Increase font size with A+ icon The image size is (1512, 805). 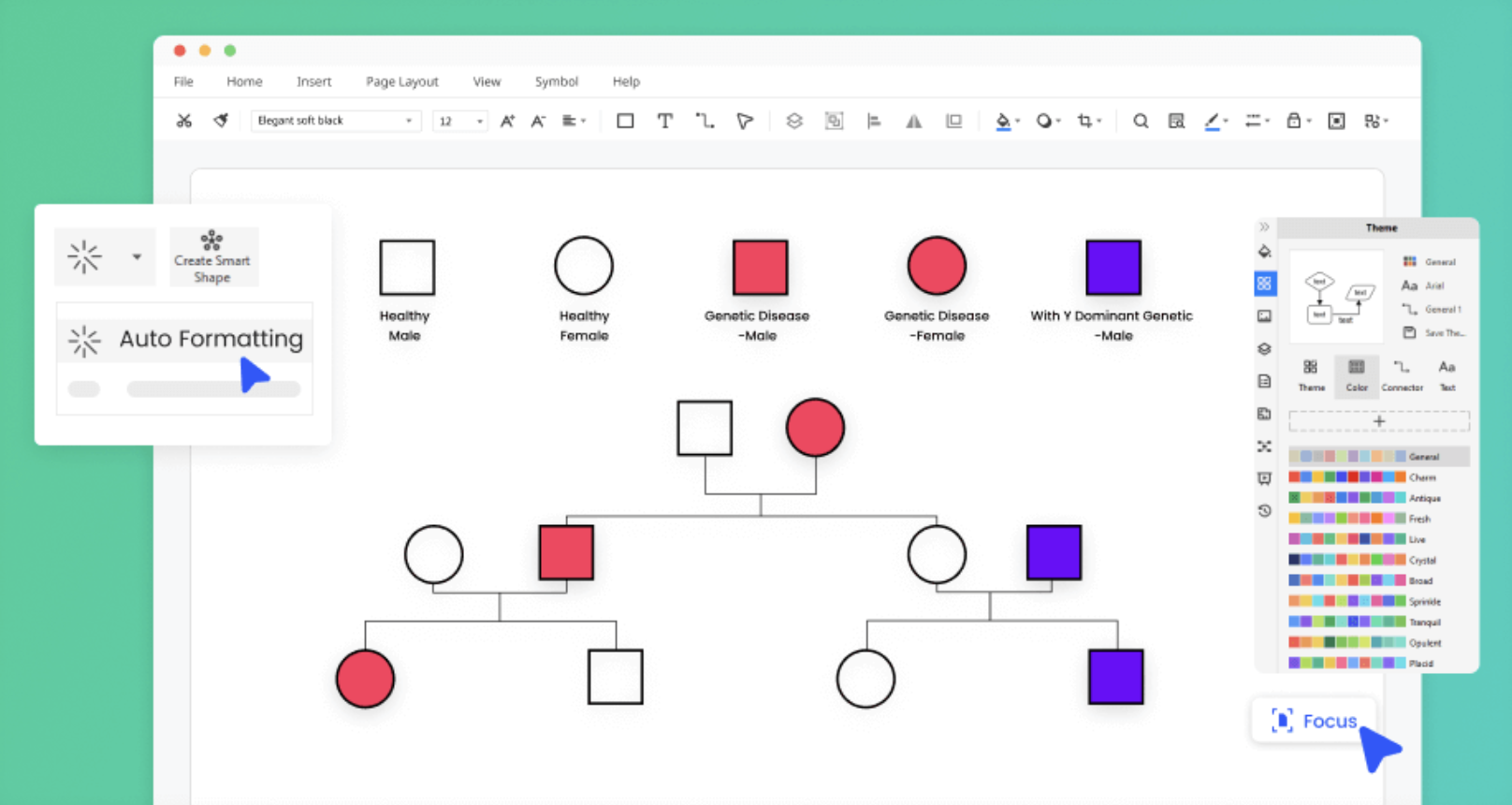click(x=507, y=121)
